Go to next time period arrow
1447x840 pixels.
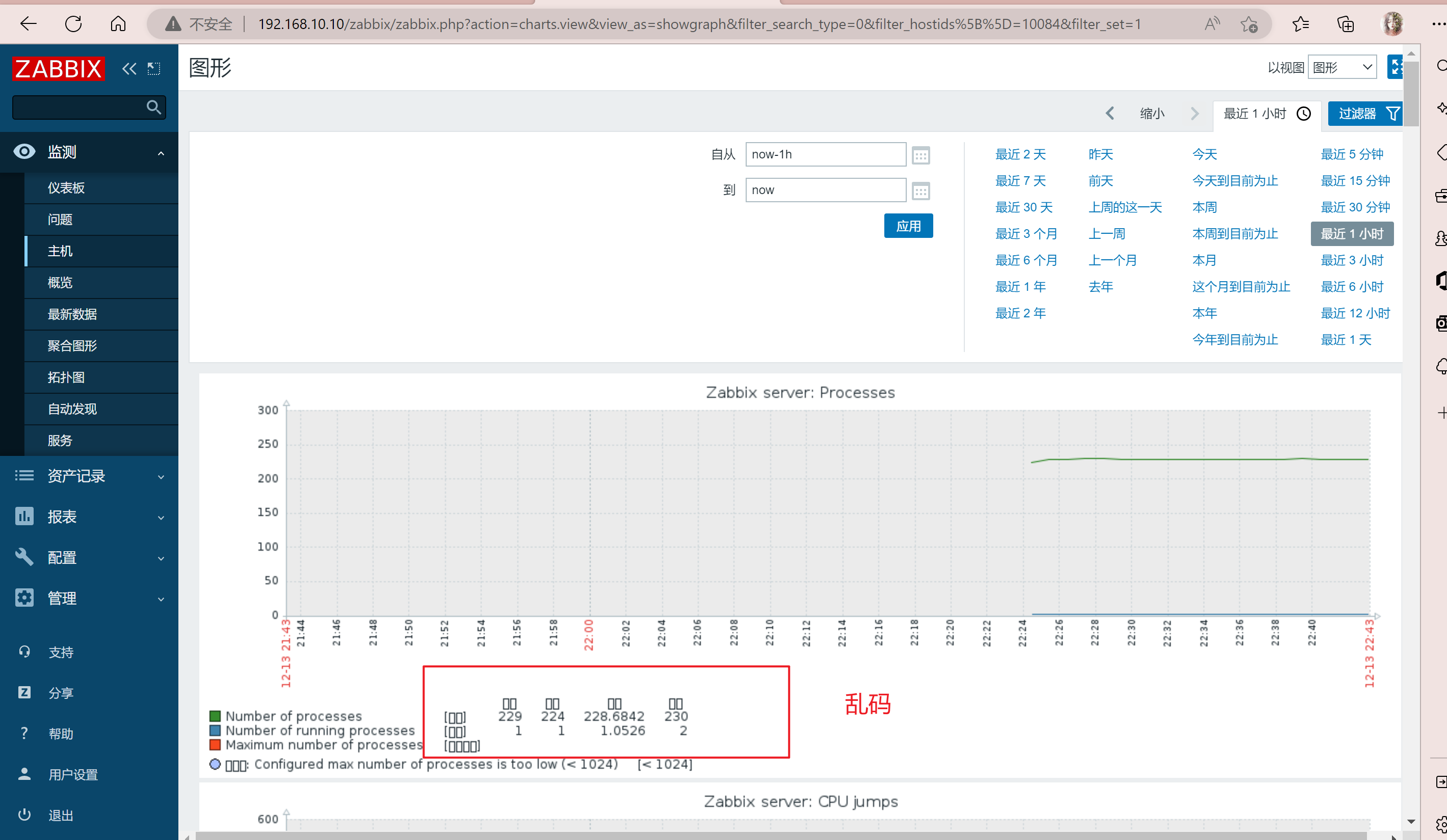1195,113
